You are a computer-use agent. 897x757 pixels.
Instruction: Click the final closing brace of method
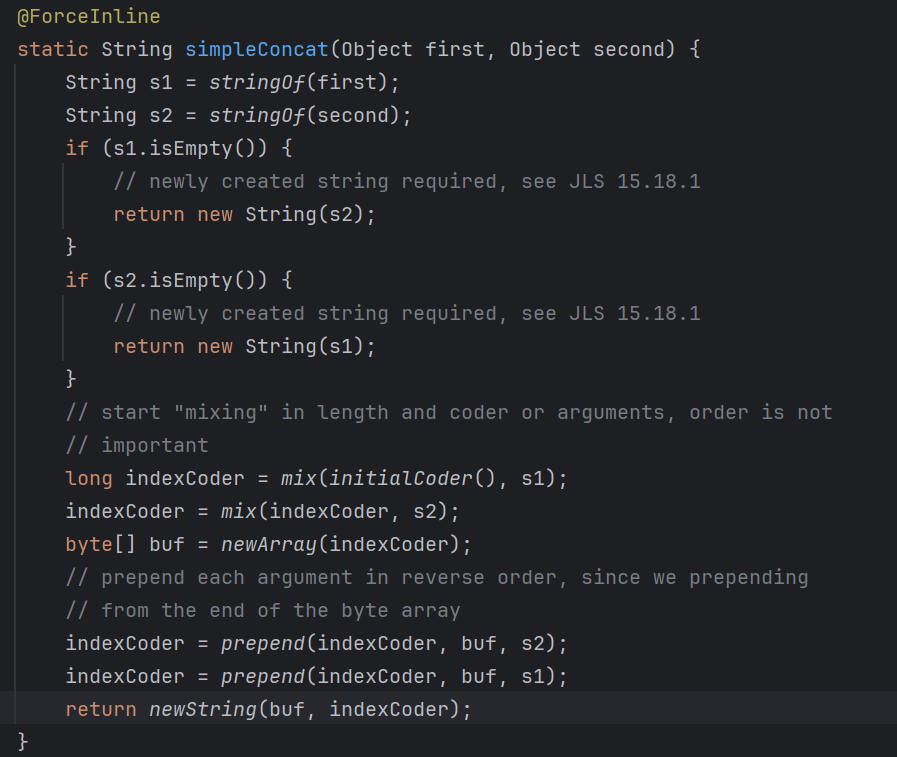[x=23, y=742]
